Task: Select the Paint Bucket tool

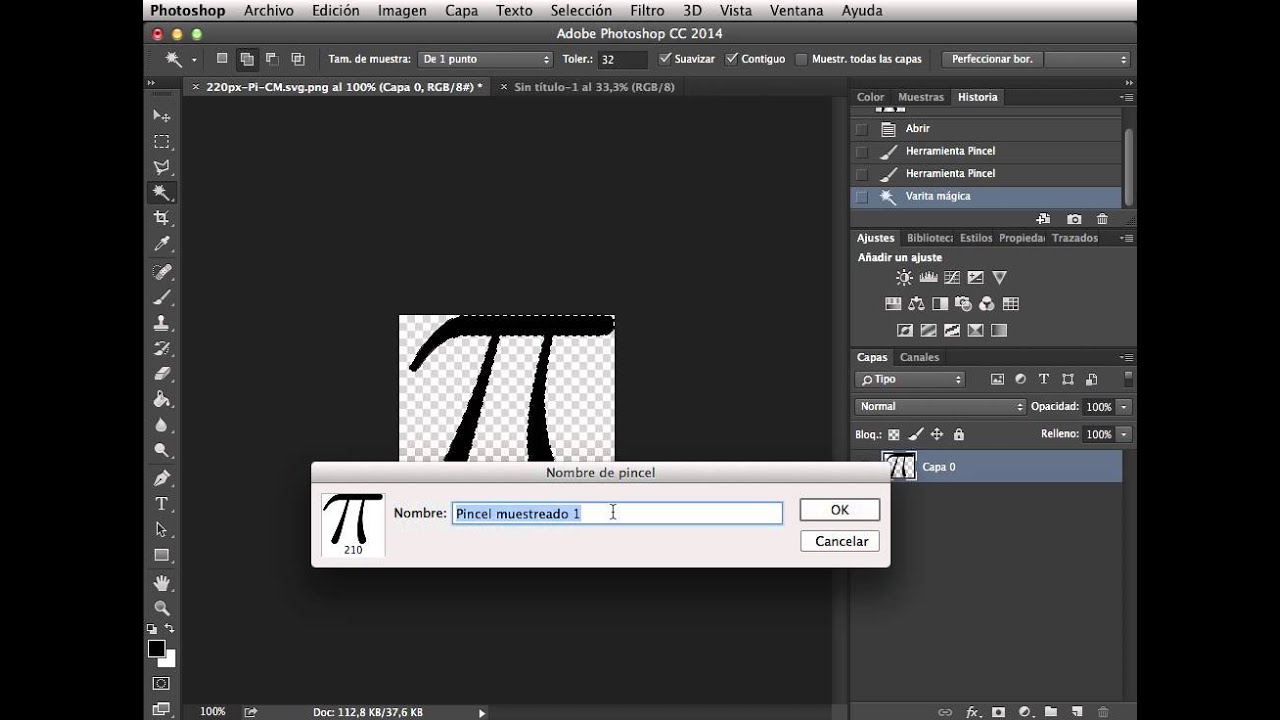Action: [x=161, y=399]
